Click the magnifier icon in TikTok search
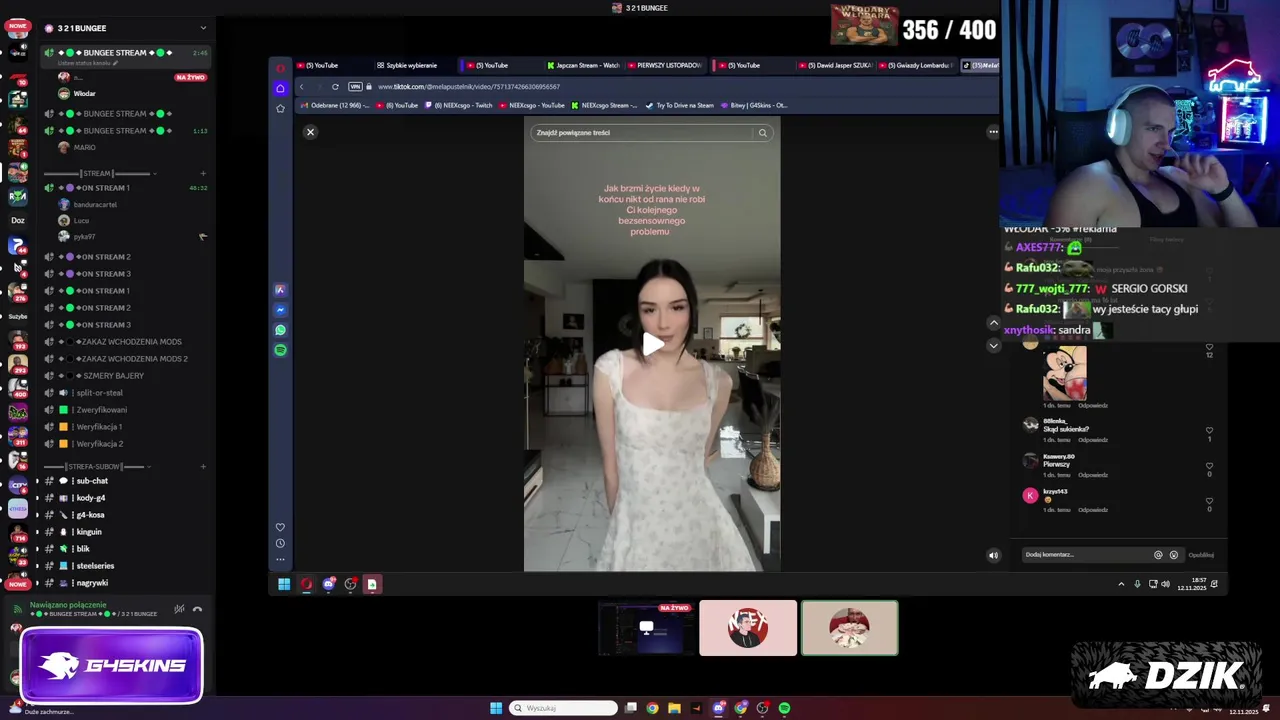This screenshot has width=1280, height=720. [x=762, y=133]
